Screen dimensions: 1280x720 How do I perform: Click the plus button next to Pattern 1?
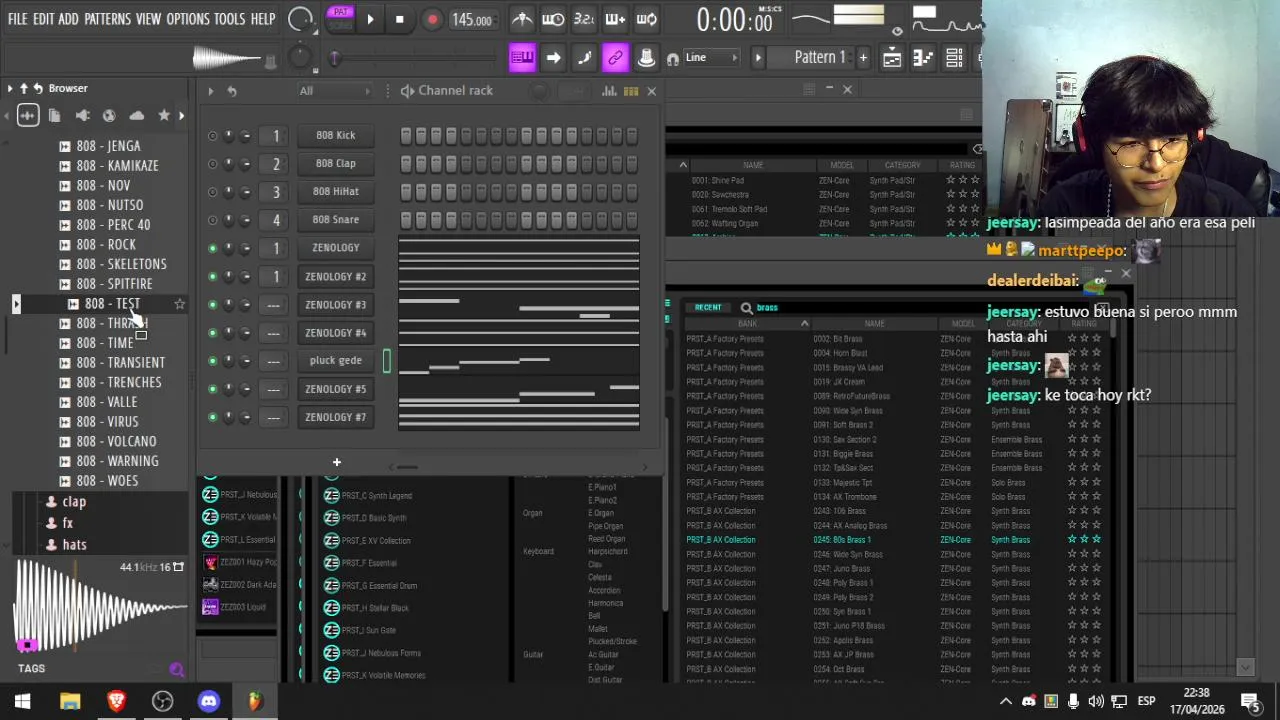tap(863, 58)
